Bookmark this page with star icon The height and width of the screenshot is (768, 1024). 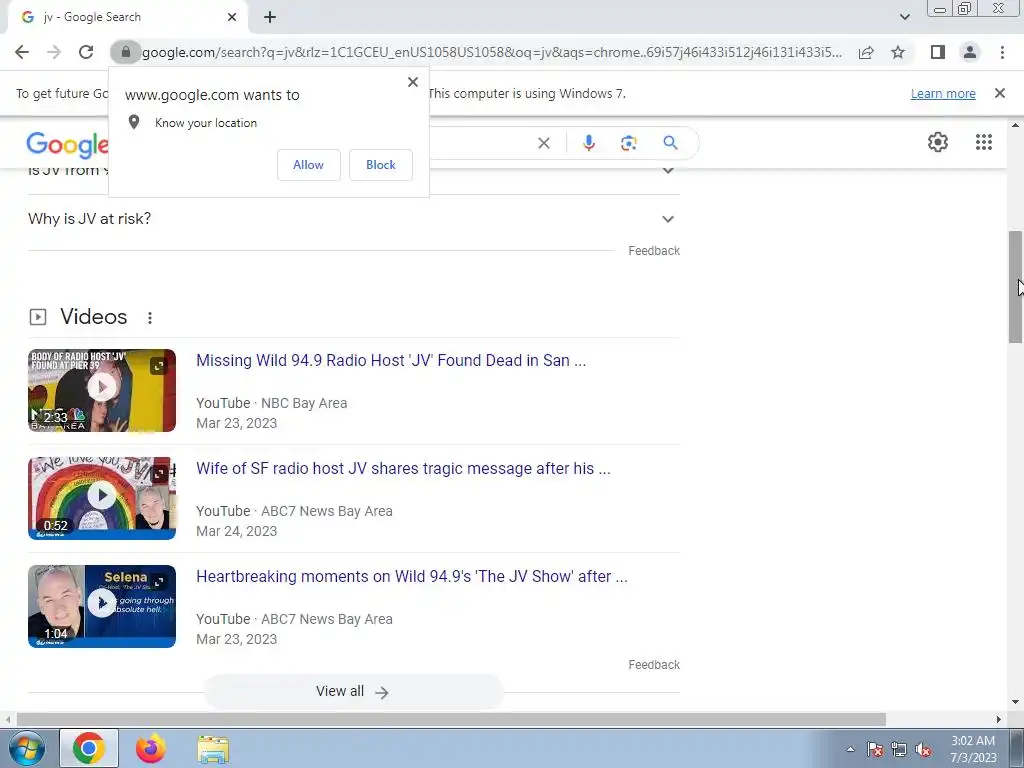tap(898, 52)
